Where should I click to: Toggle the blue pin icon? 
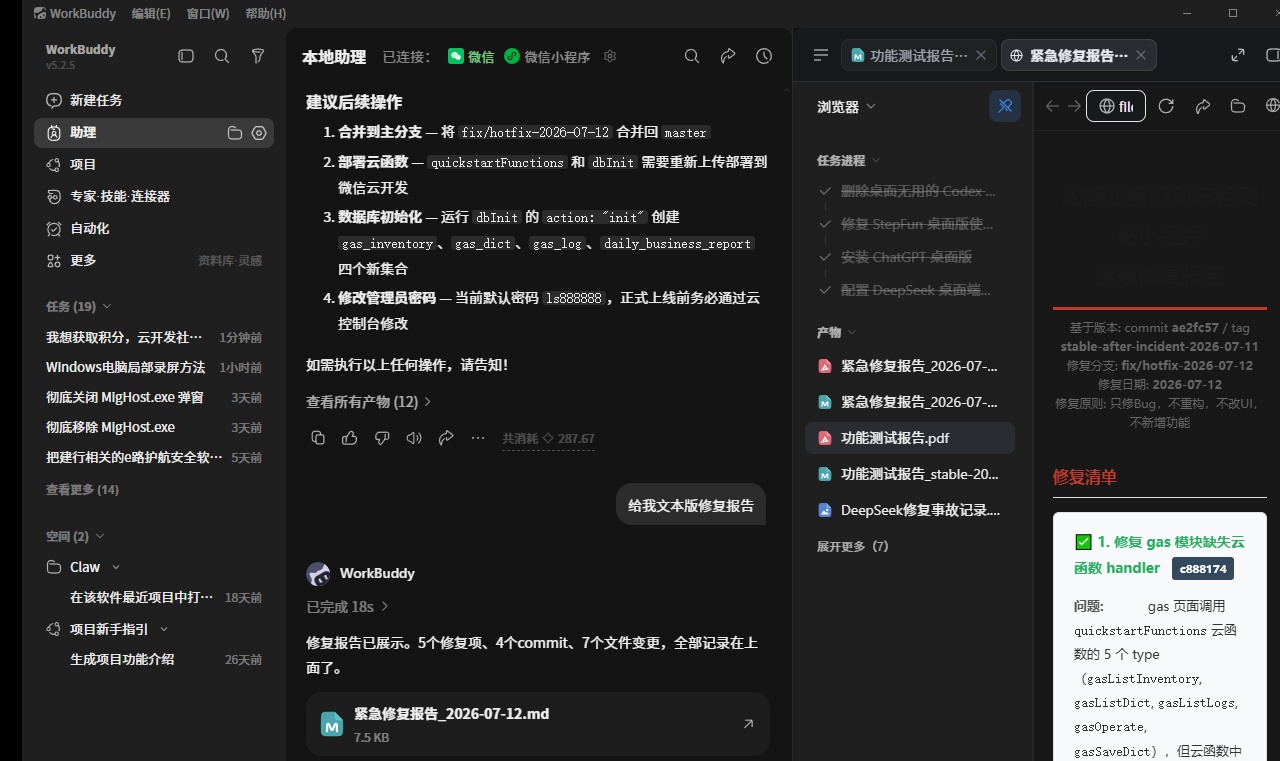1005,106
